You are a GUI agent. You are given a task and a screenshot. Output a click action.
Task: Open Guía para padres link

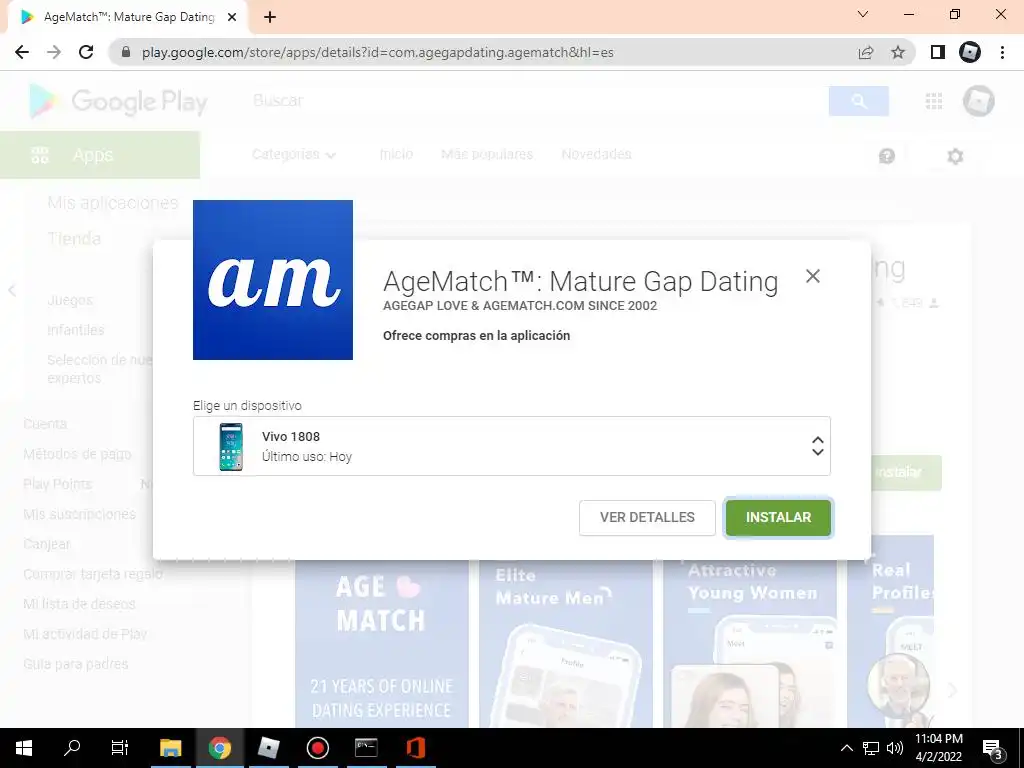(75, 664)
